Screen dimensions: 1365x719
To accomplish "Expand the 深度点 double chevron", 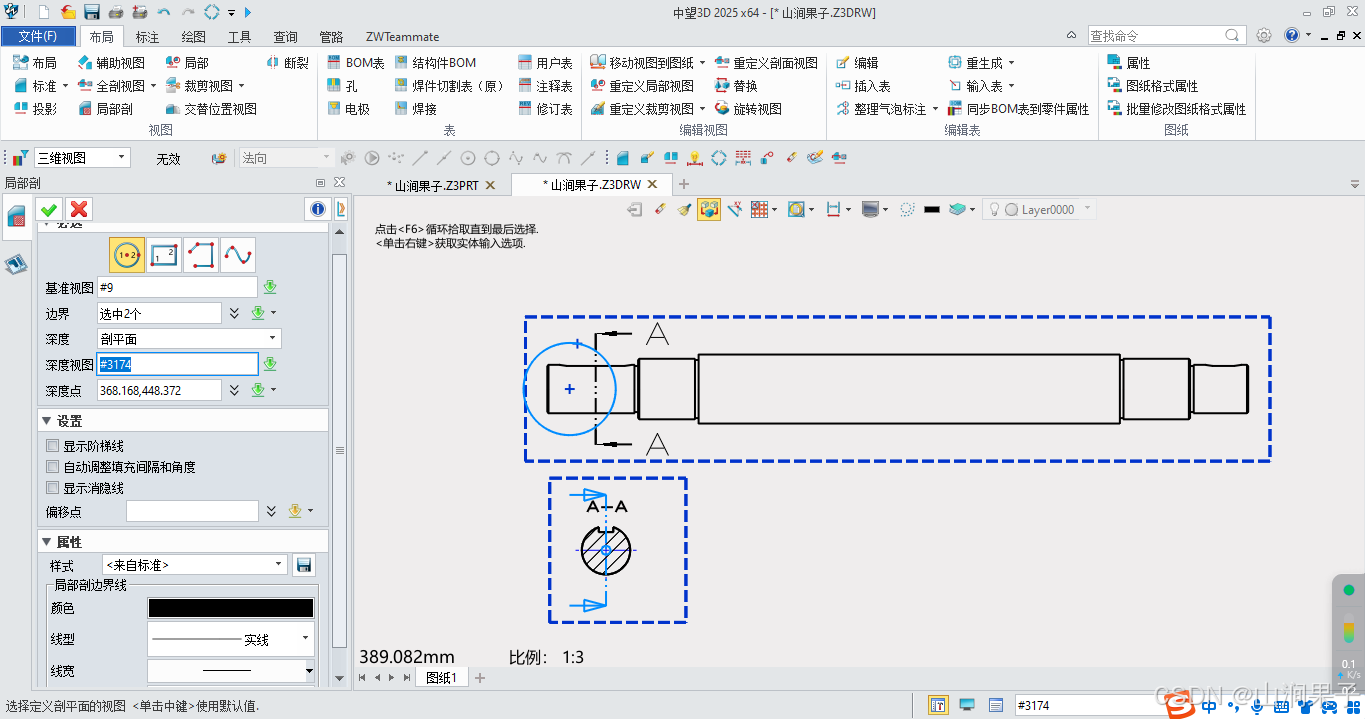I will click(234, 390).
